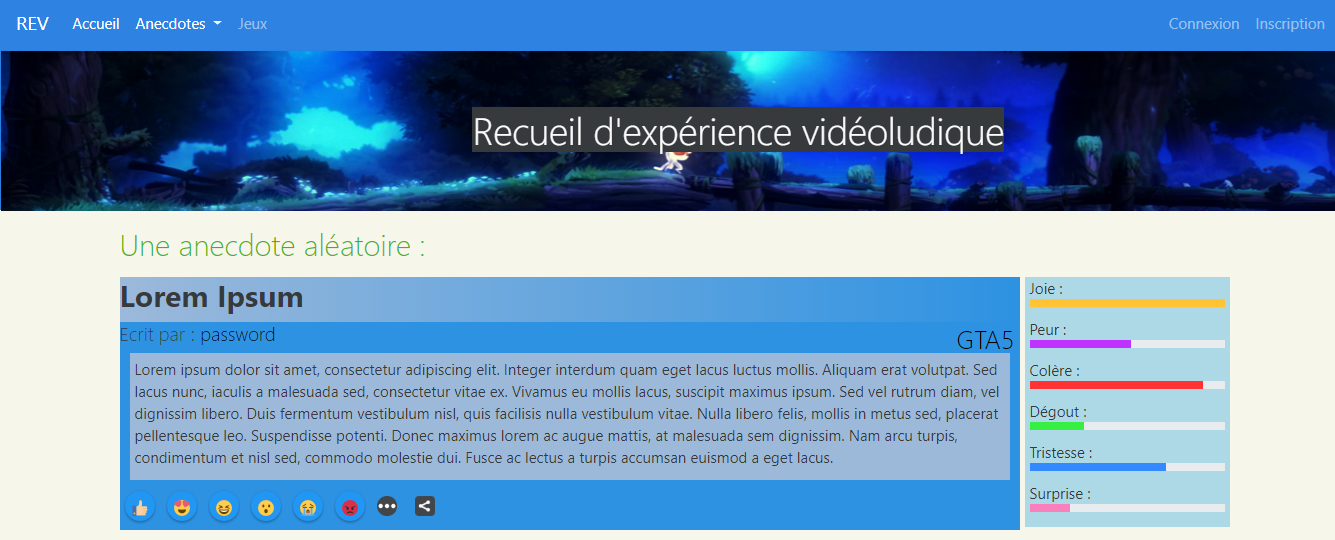React with the laughing emoji

[224, 508]
